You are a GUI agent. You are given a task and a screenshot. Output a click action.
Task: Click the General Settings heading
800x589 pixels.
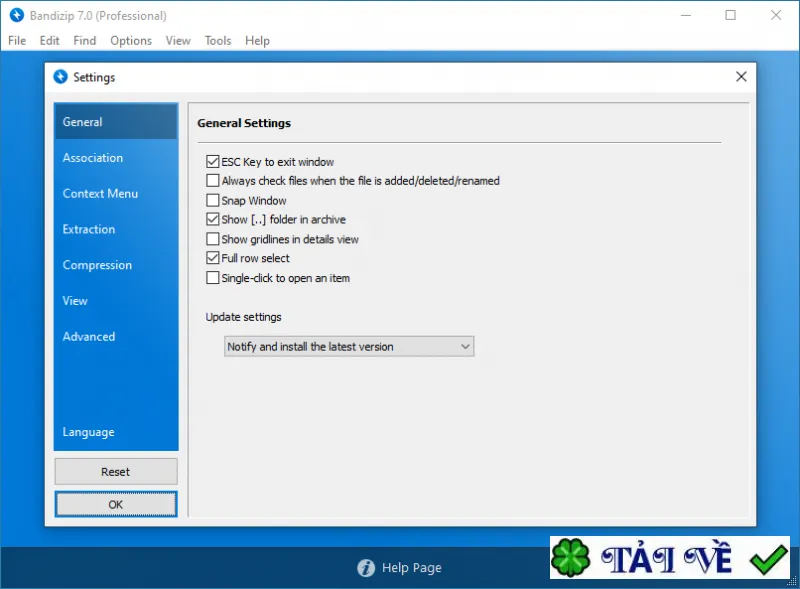click(x=244, y=123)
